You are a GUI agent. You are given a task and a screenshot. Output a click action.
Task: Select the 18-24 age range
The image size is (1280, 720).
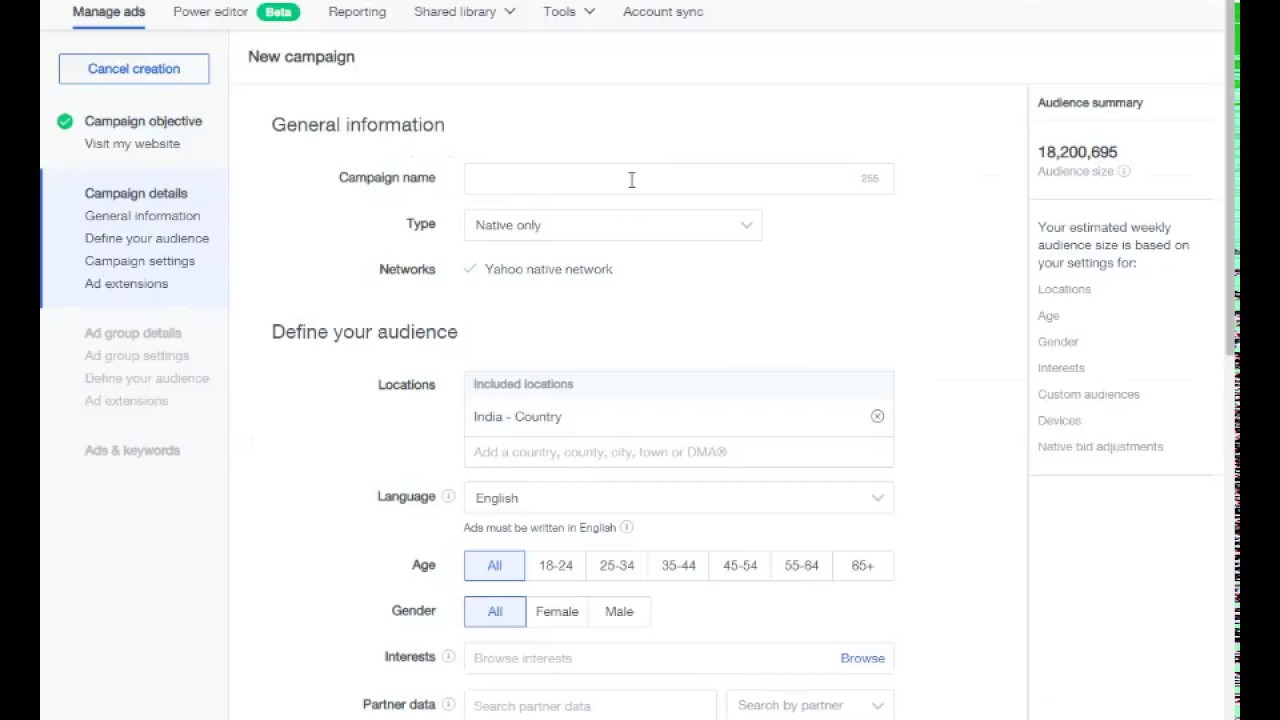tap(556, 566)
